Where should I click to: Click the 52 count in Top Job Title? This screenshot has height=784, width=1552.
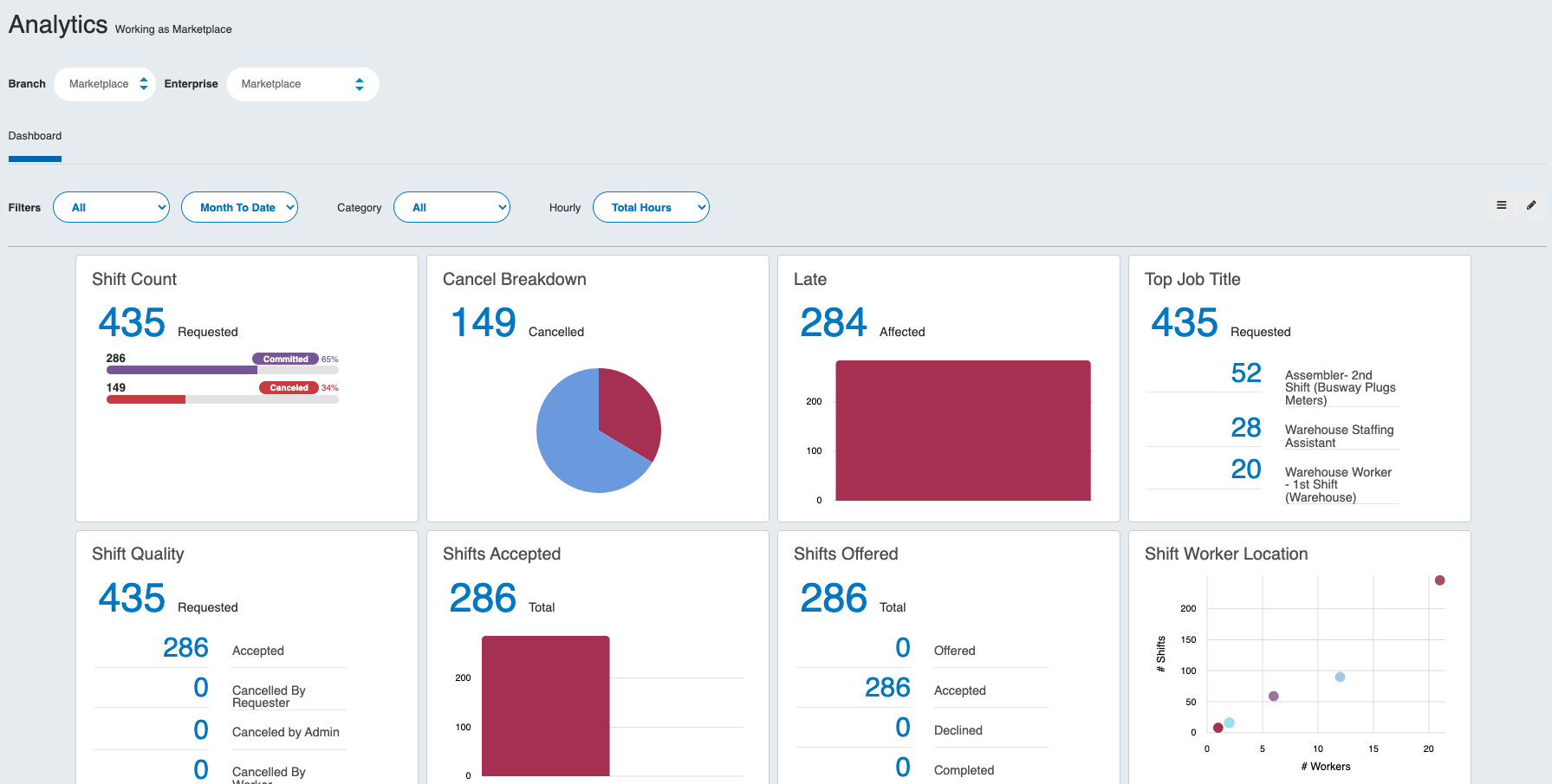click(x=1246, y=373)
